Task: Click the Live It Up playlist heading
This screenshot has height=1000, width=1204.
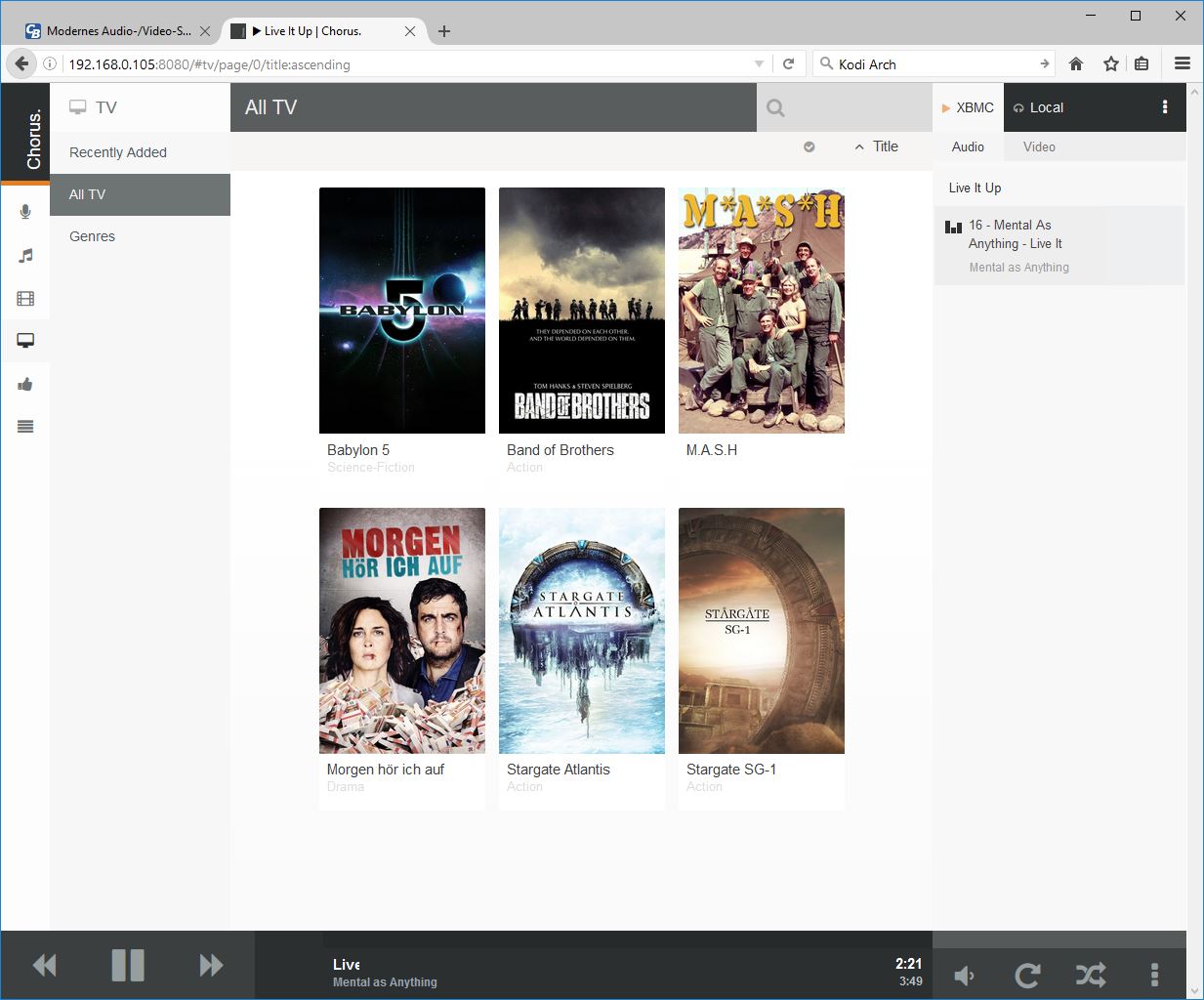Action: click(x=976, y=187)
